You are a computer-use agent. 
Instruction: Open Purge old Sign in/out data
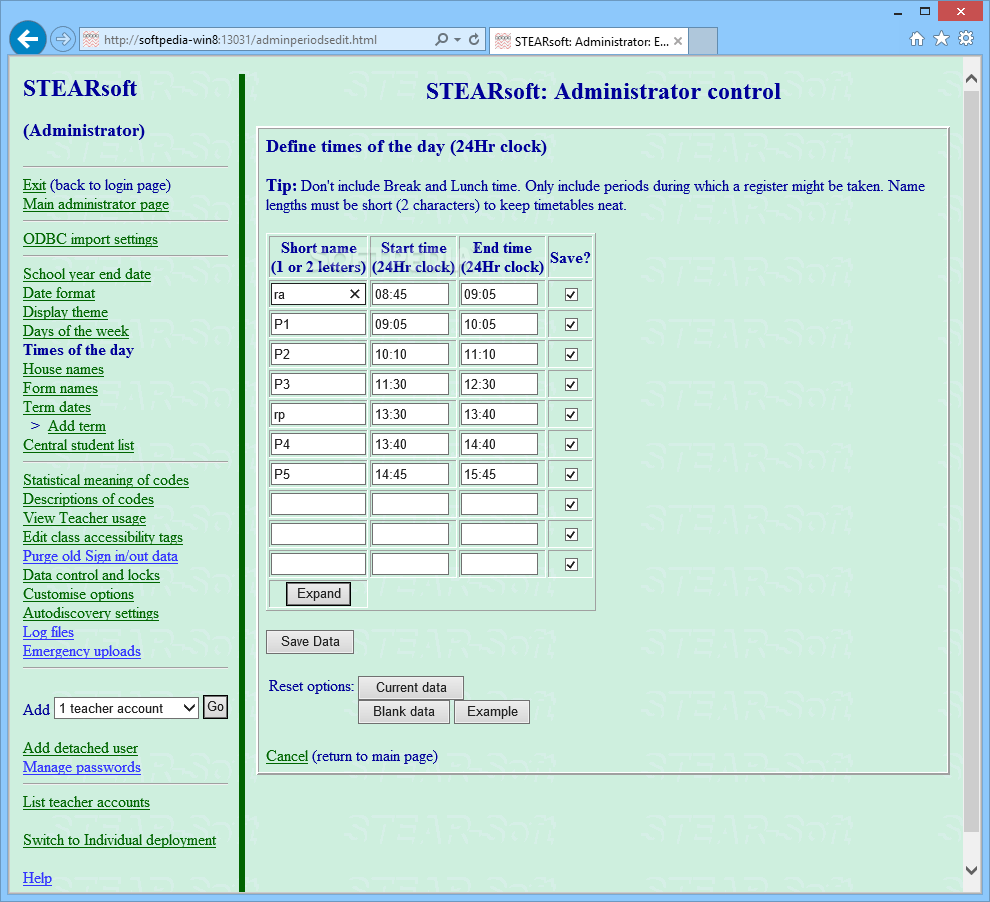point(100,556)
